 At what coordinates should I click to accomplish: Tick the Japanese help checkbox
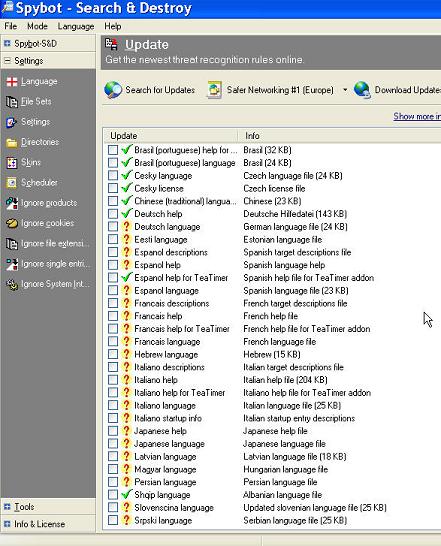click(x=113, y=431)
